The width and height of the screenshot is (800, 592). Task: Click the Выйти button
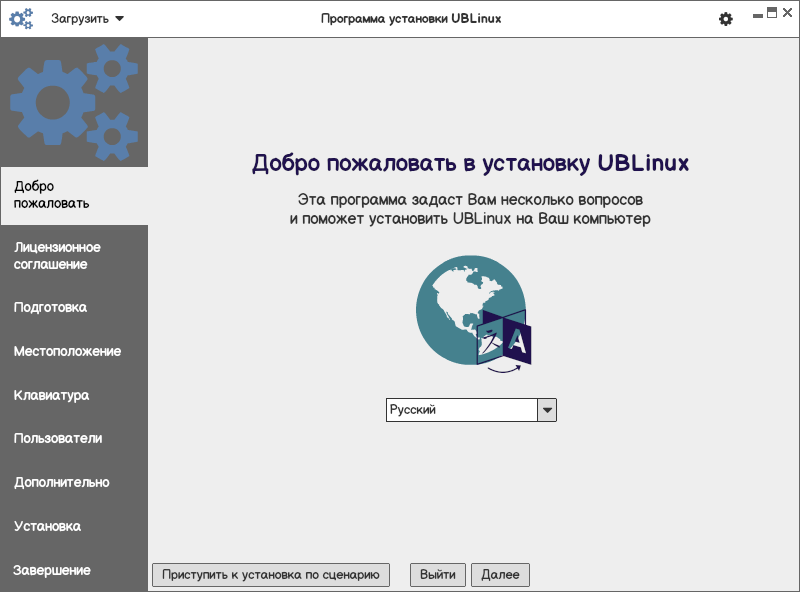(438, 575)
